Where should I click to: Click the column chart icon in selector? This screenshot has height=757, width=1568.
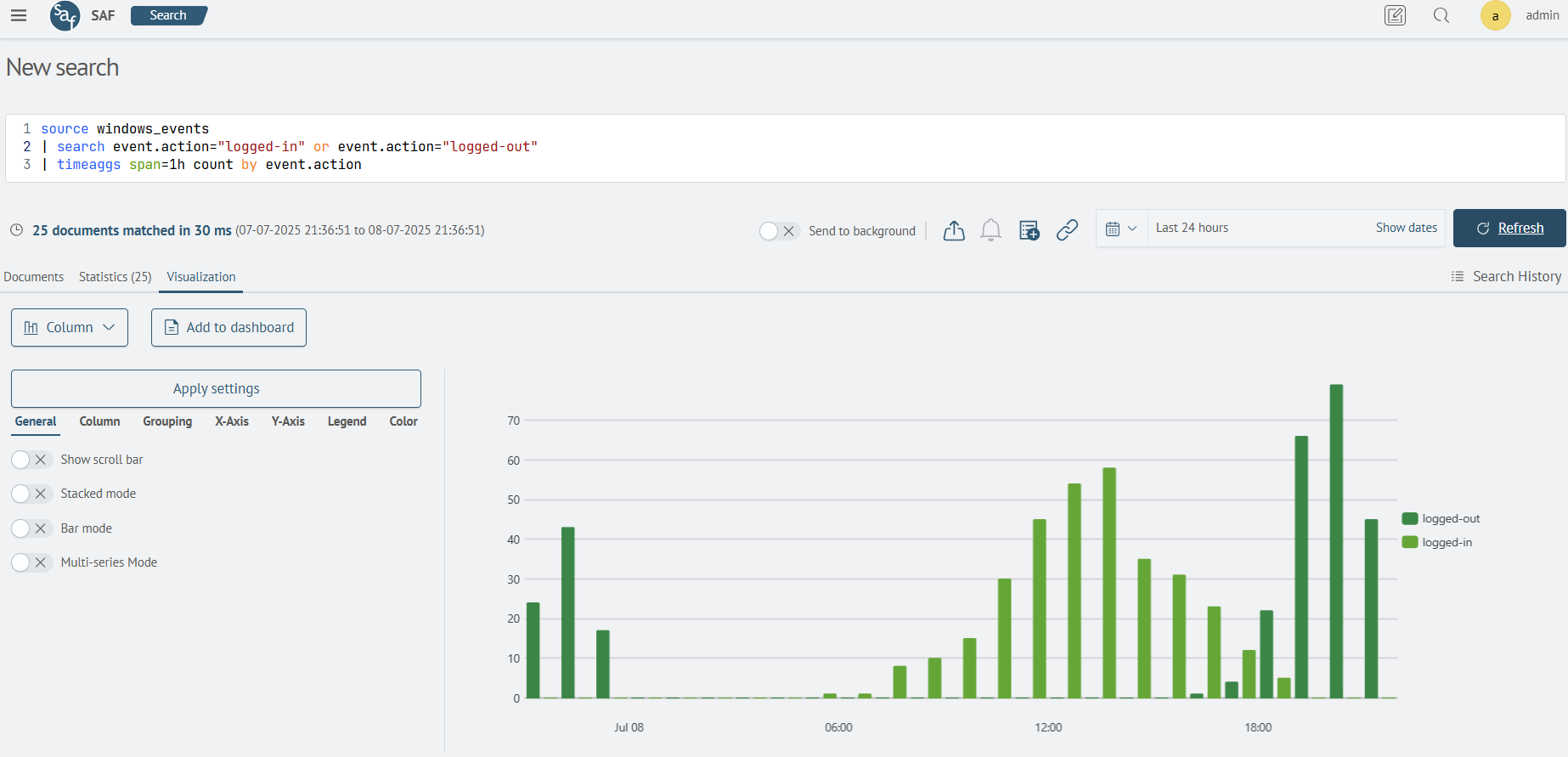31,327
